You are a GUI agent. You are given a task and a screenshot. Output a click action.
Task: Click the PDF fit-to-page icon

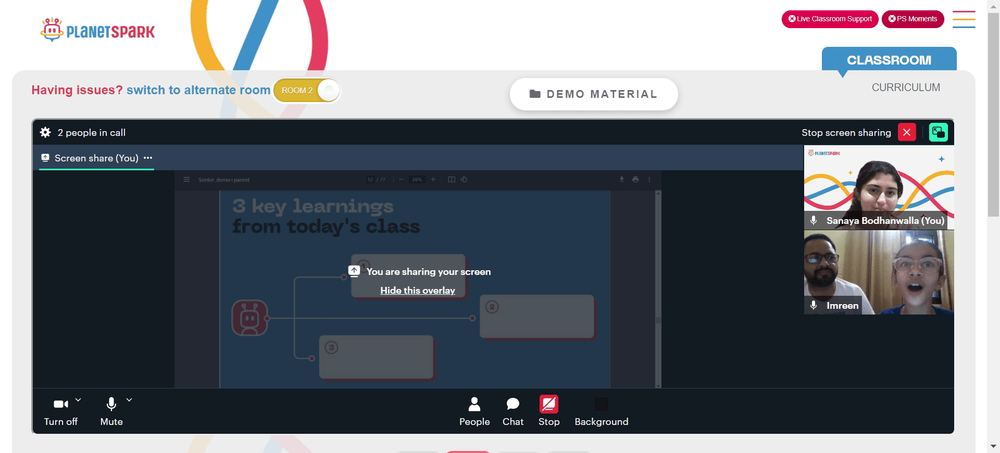point(452,180)
